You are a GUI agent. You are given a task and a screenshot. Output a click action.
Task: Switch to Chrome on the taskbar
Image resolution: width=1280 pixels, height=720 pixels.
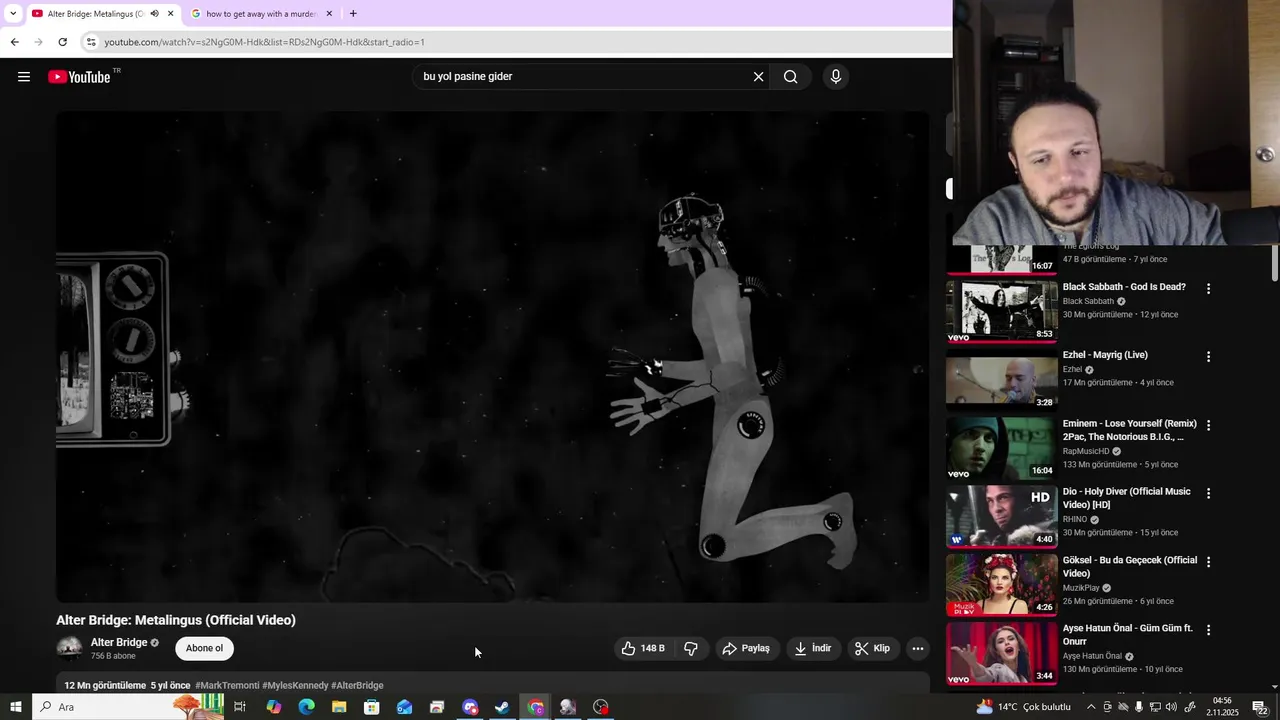(x=536, y=707)
